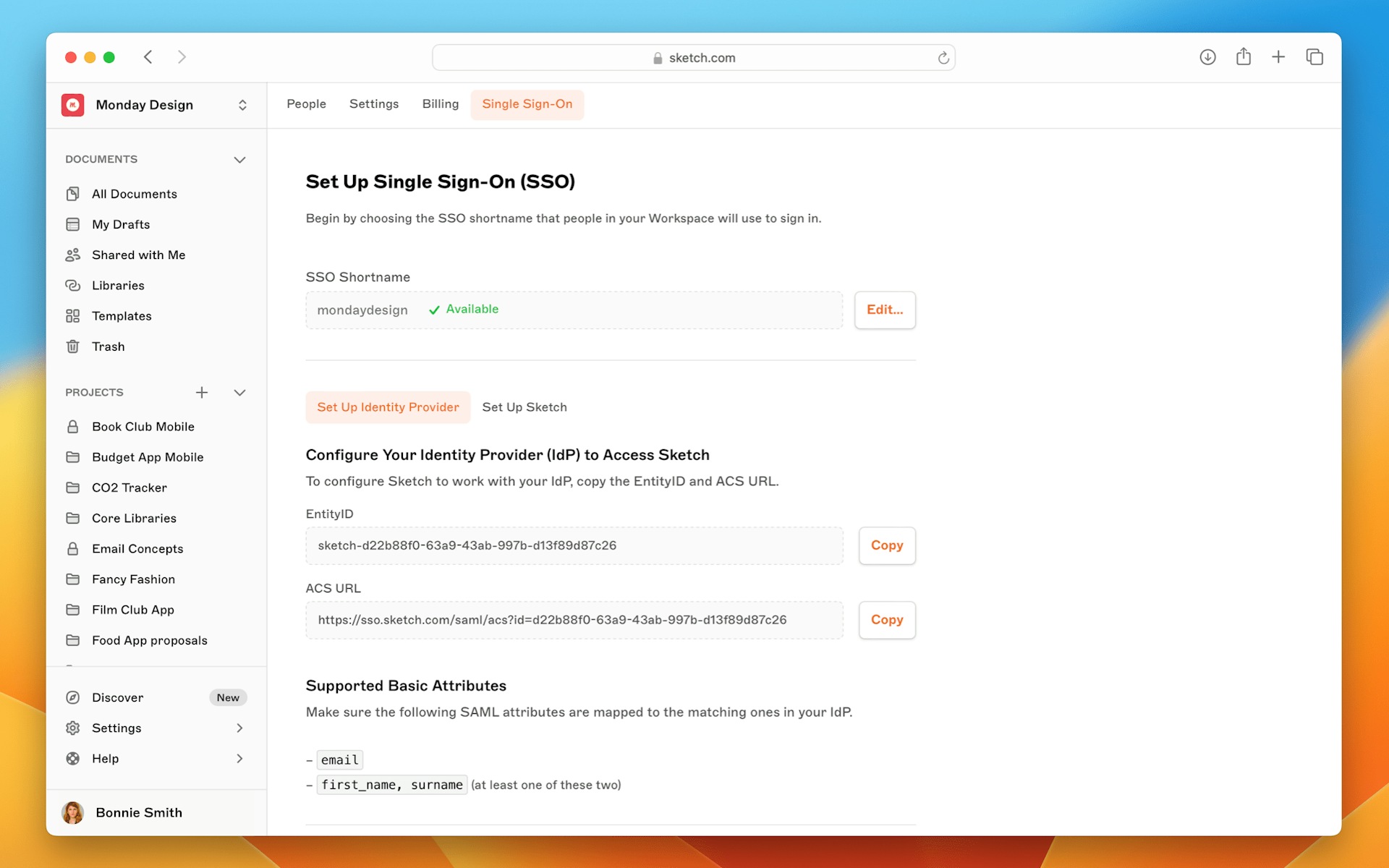Viewport: 1389px width, 868px height.
Task: Select the Single Sign-On tab
Action: point(527,104)
